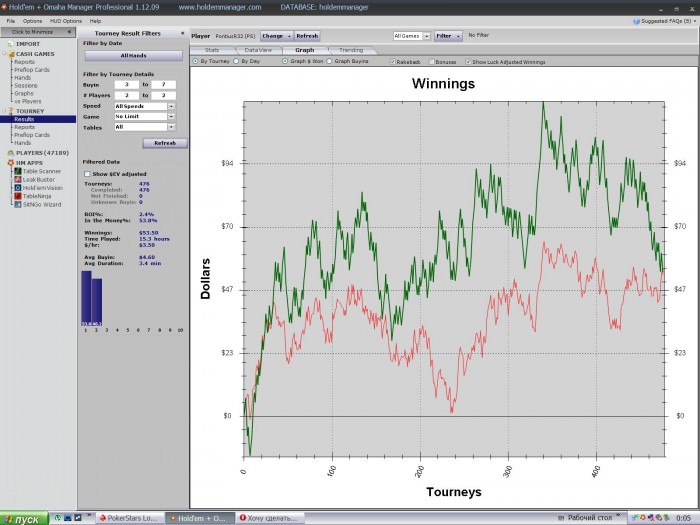Open the IMPORT section icon

(x=10, y=44)
